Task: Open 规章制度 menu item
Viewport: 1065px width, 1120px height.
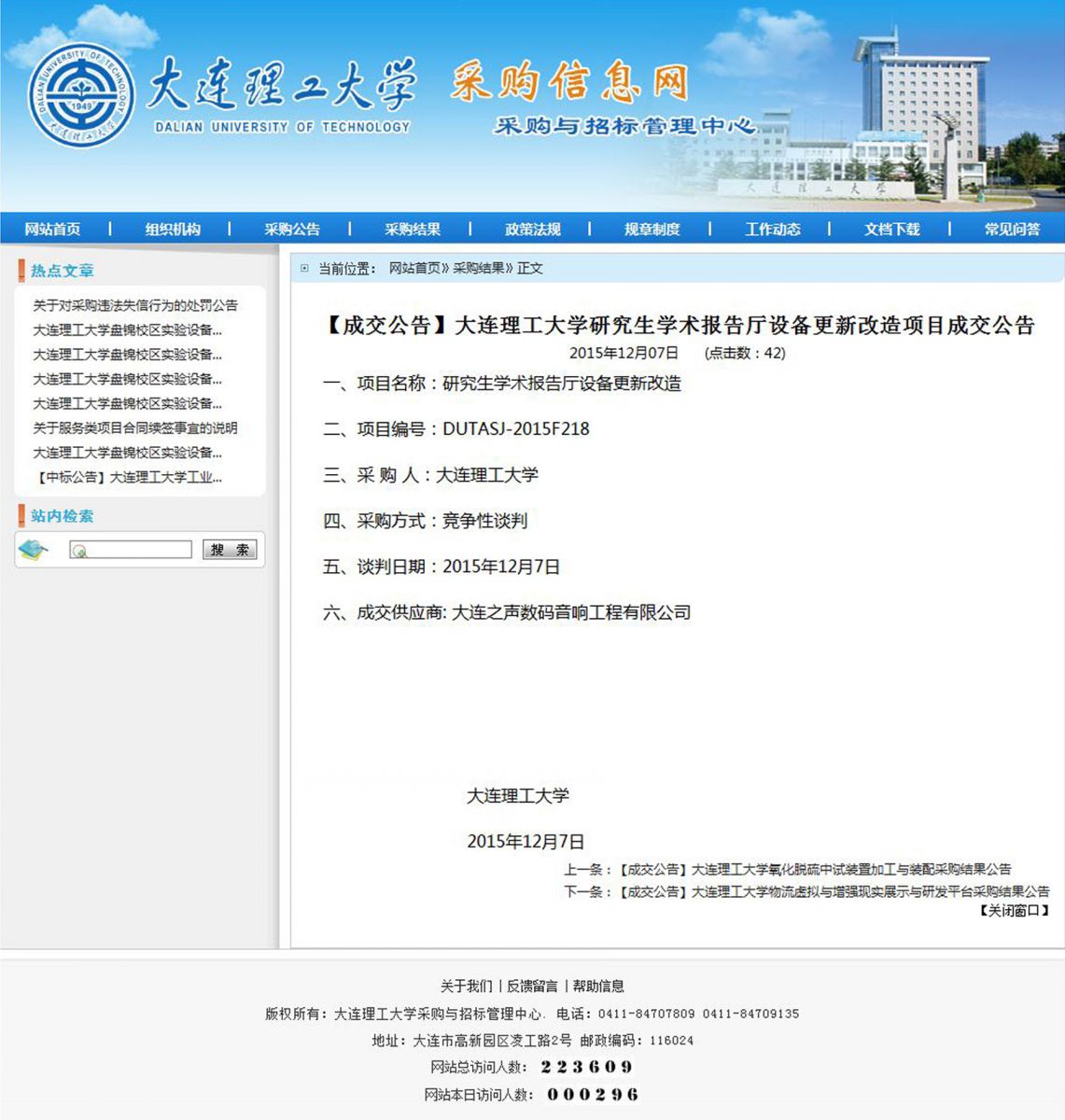Action: pyautogui.click(x=652, y=229)
